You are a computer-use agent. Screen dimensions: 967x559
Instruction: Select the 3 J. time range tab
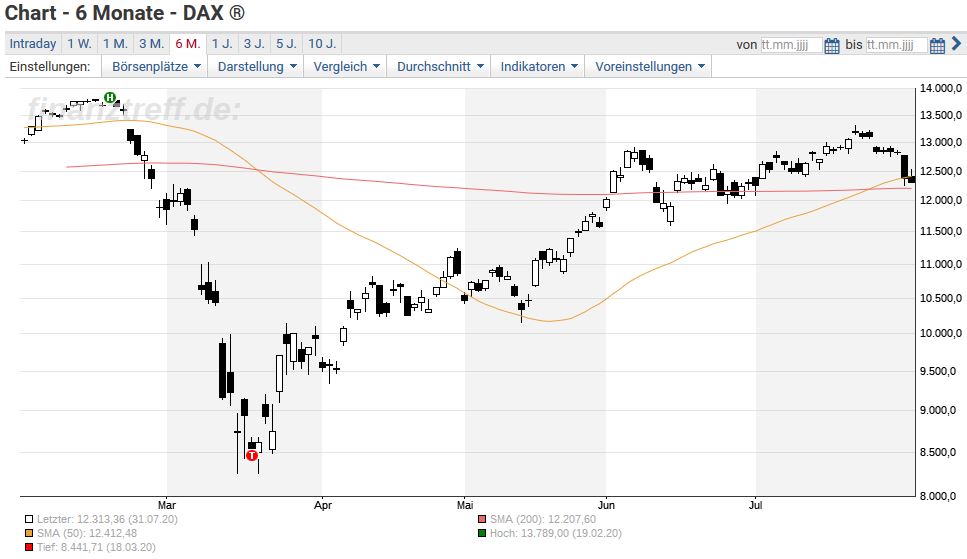[254, 44]
